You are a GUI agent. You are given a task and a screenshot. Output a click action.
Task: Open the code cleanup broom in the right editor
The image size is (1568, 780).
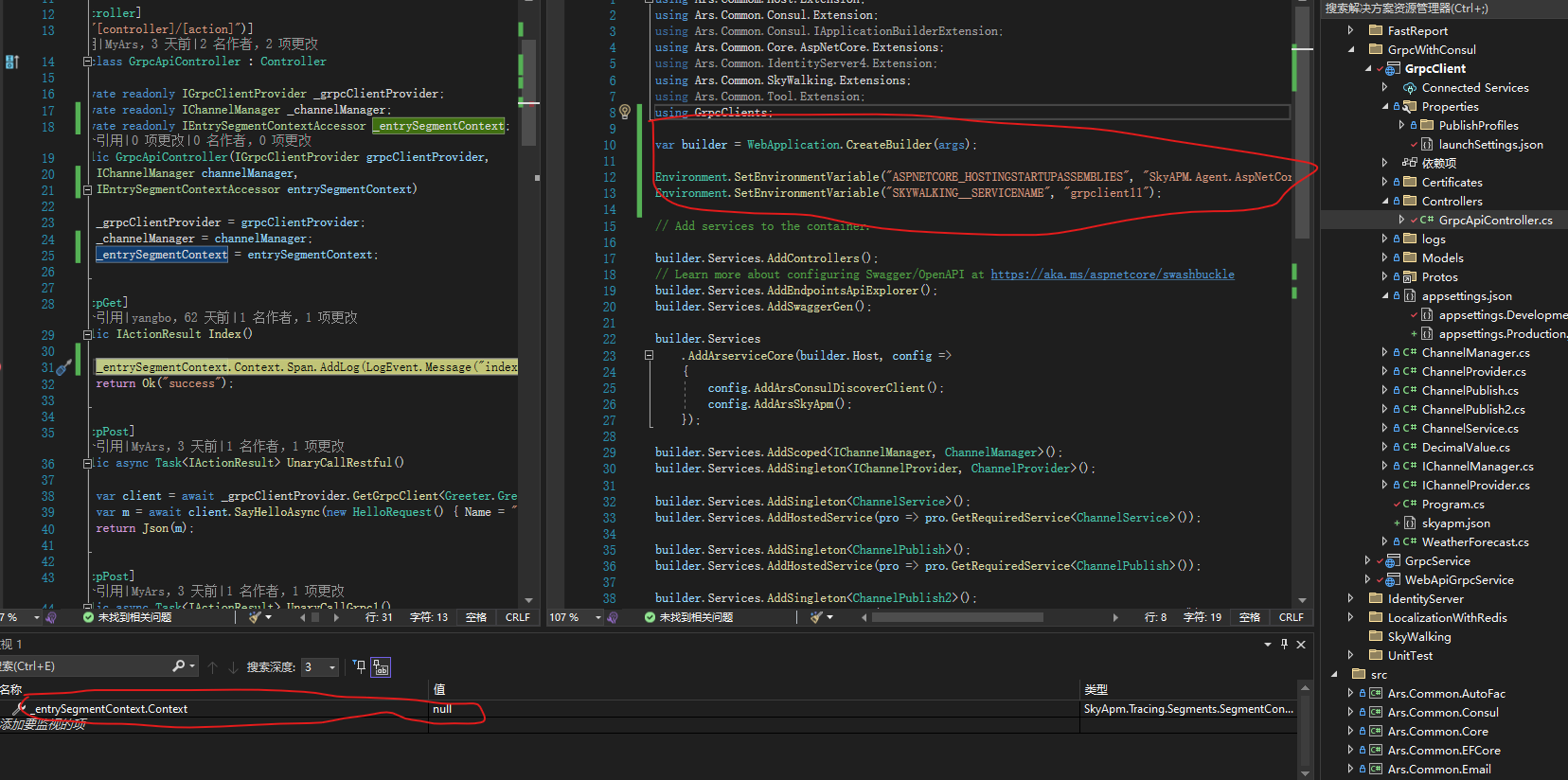[815, 617]
